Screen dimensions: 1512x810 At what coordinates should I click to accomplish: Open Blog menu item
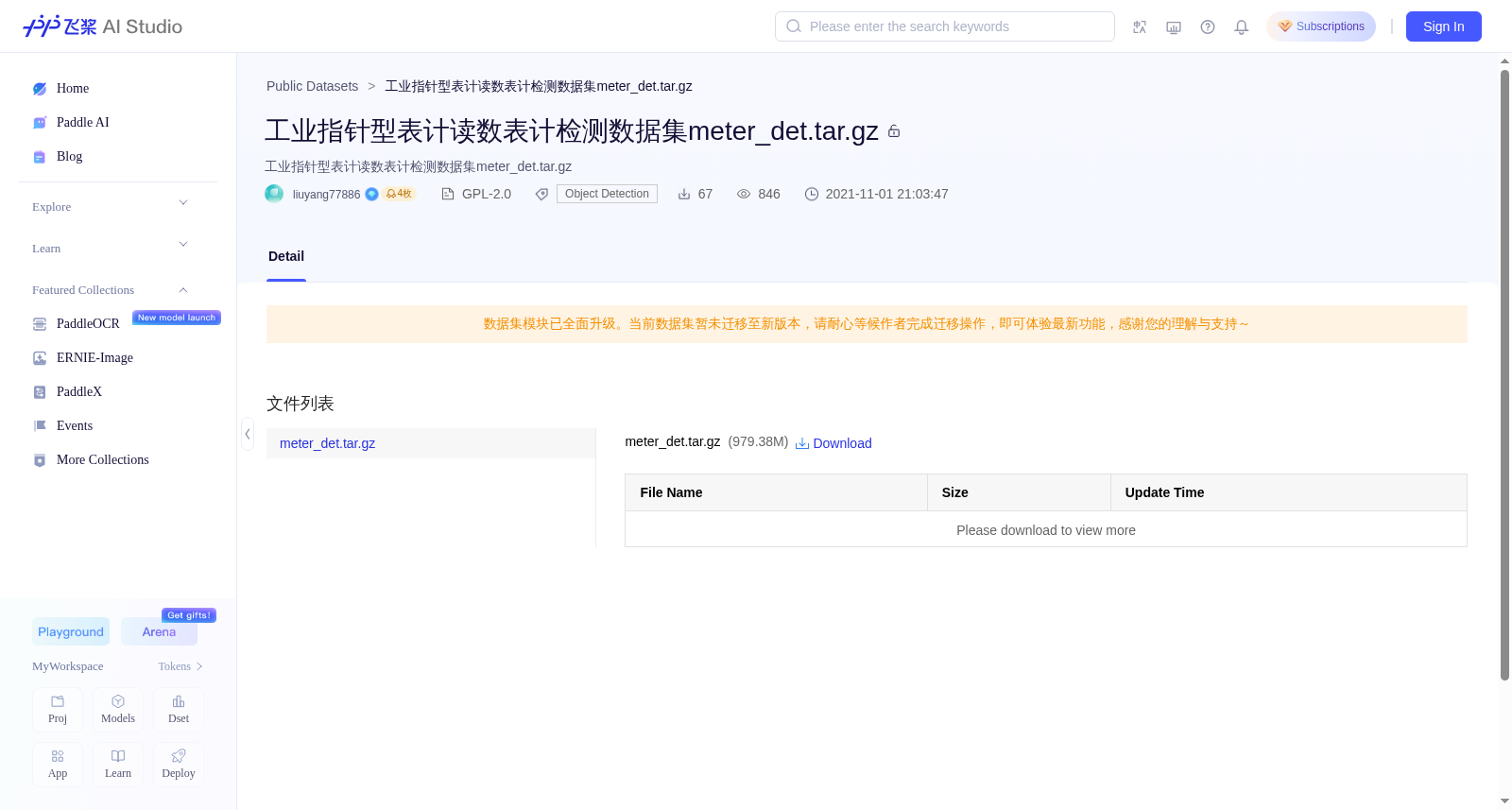(70, 157)
